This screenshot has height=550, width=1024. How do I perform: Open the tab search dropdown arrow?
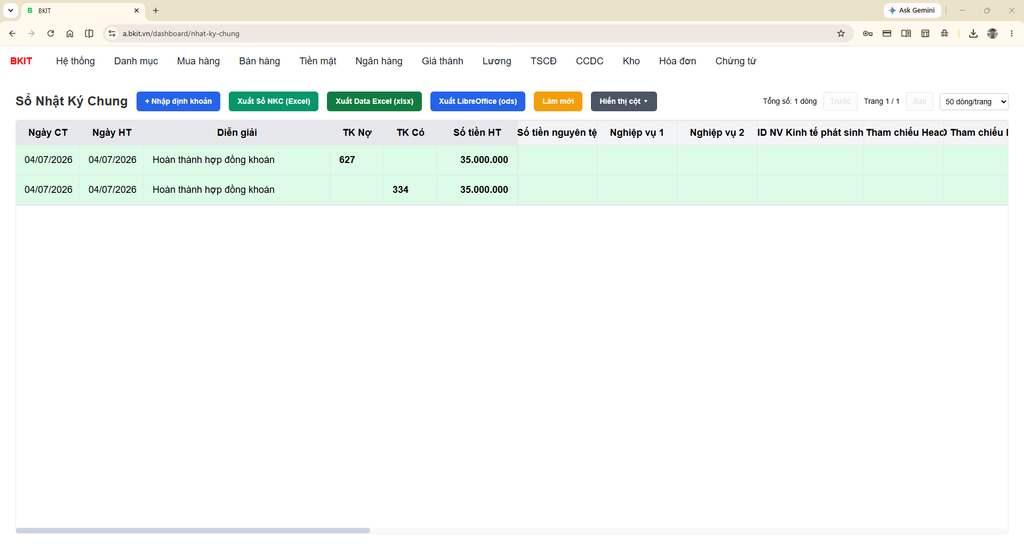[x=10, y=10]
